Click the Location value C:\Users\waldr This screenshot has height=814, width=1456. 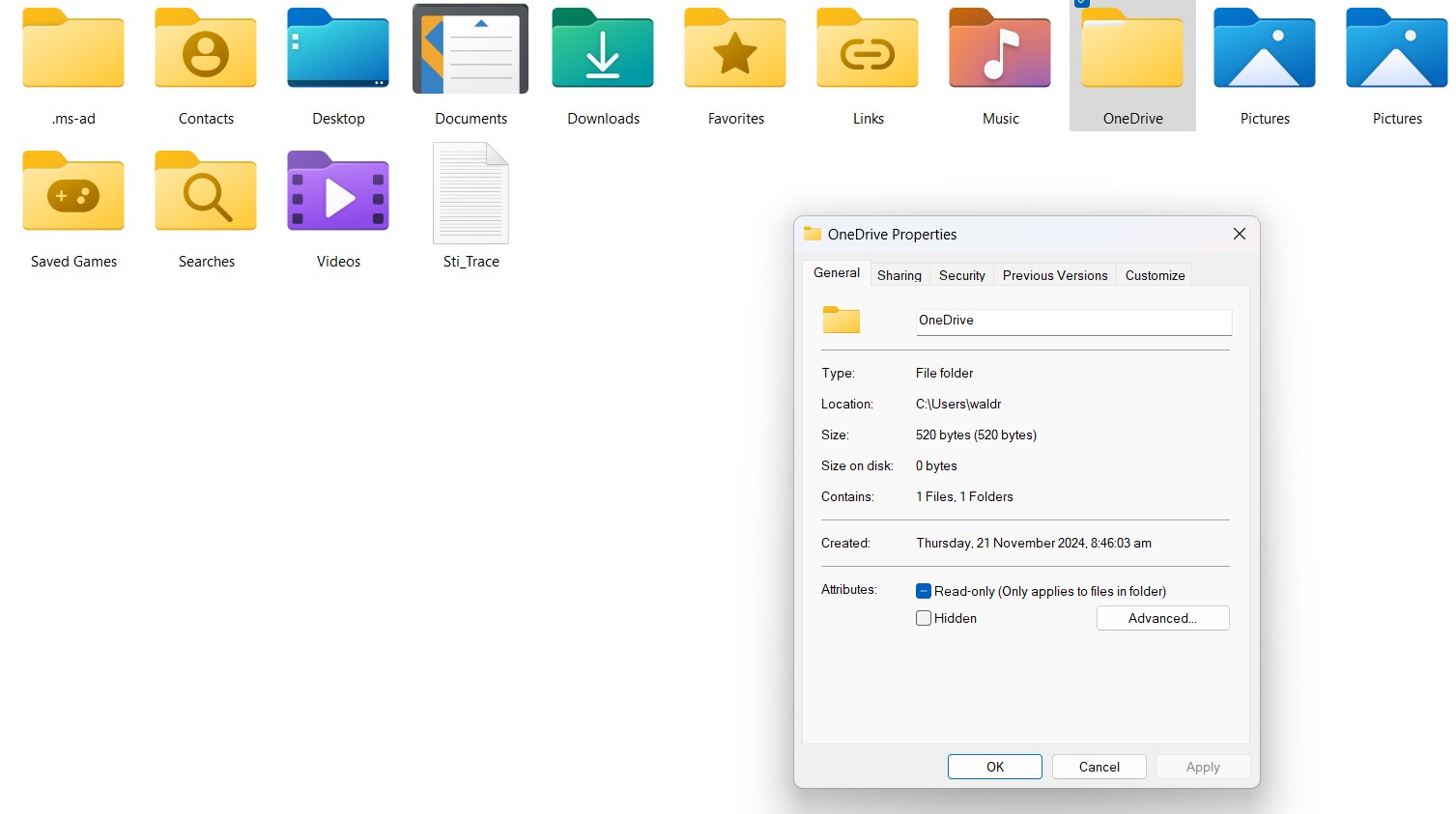[x=958, y=404]
